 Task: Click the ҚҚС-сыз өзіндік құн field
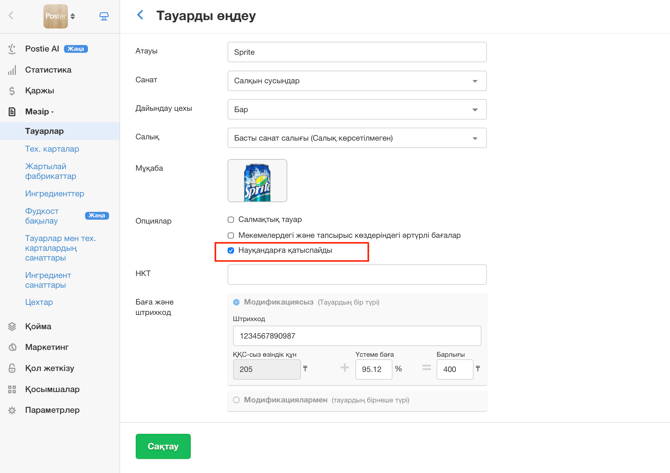(x=267, y=369)
